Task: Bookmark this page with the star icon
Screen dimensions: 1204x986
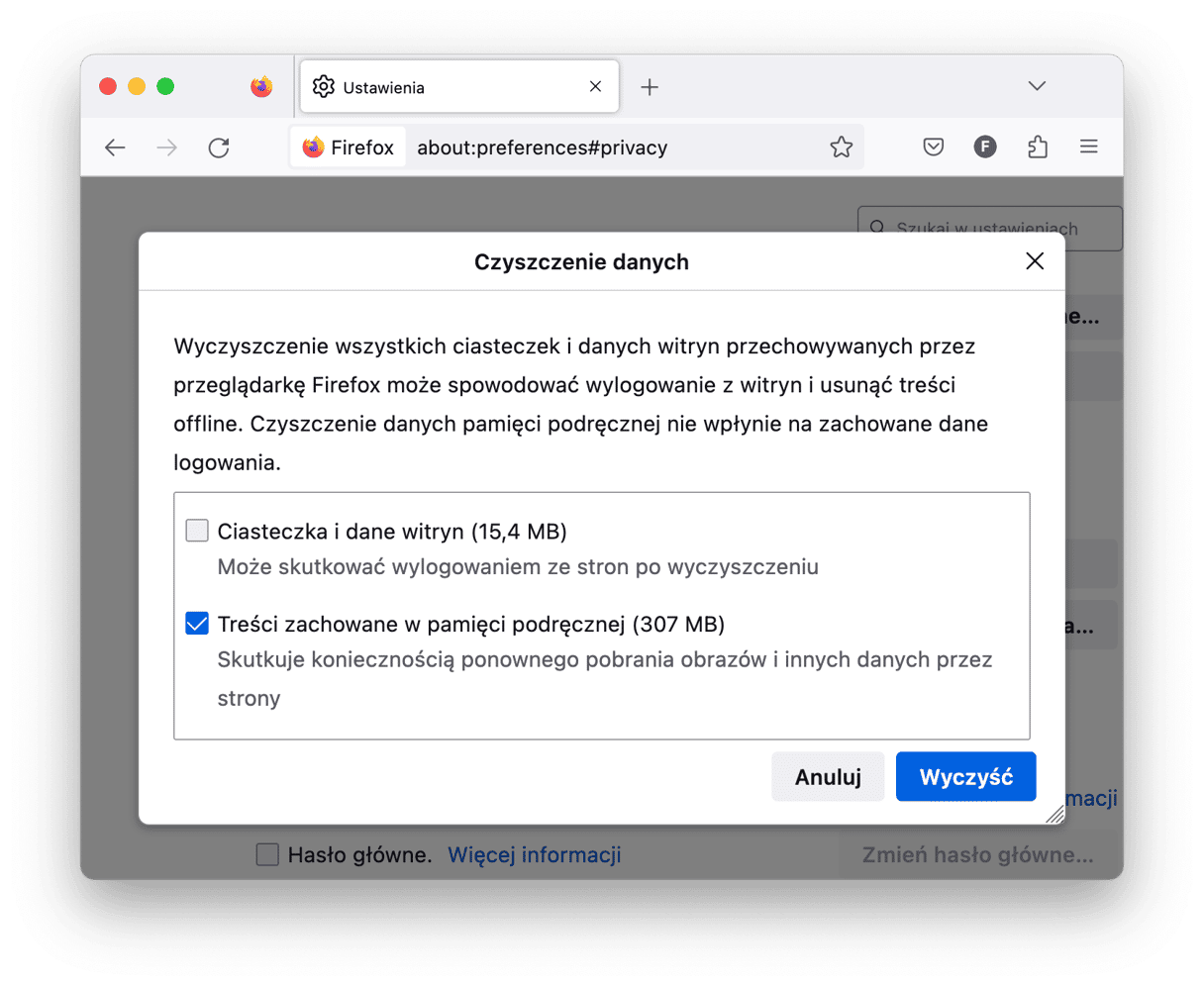Action: (841, 148)
